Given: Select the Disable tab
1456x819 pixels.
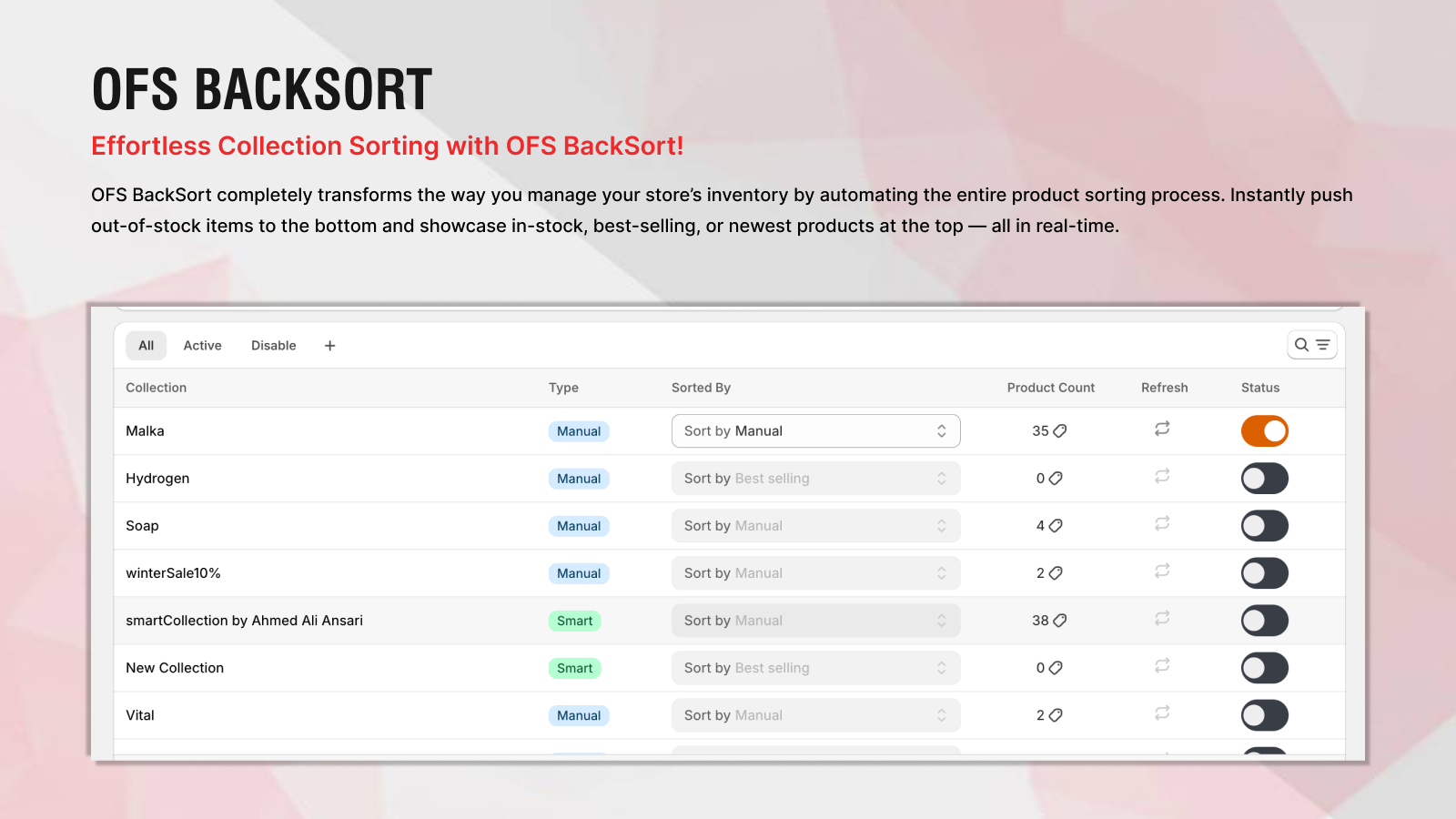Looking at the screenshot, I should pos(273,345).
